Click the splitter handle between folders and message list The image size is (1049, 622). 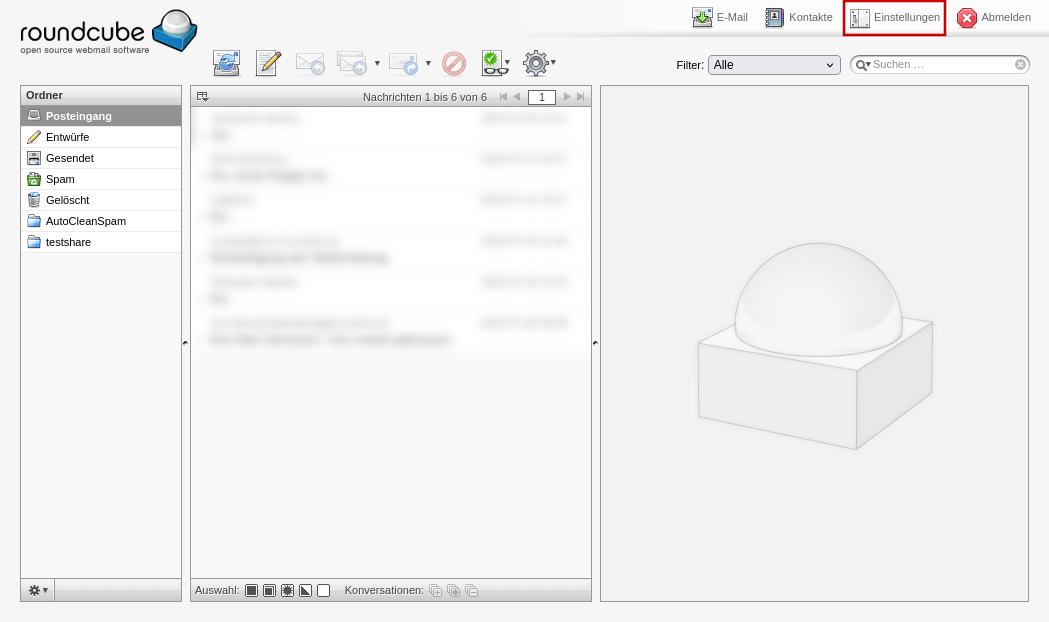coord(186,343)
